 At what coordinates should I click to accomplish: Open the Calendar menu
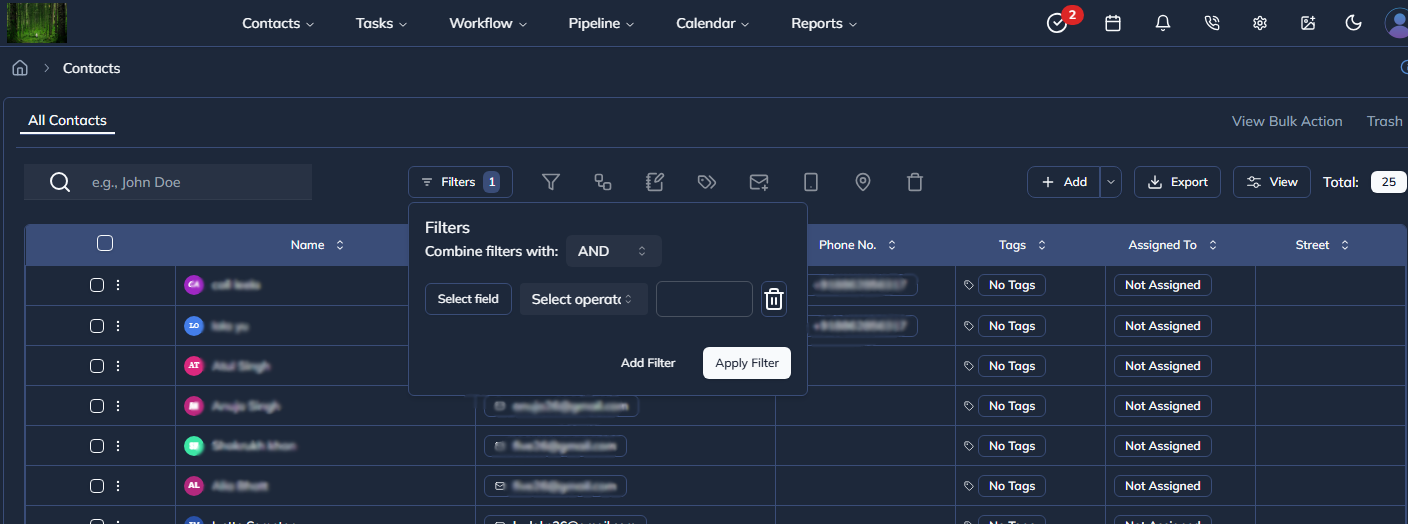[x=713, y=23]
